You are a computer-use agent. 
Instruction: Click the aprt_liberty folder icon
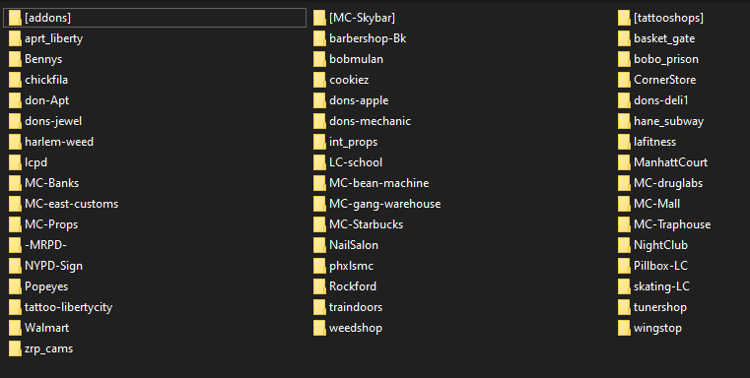click(15, 39)
